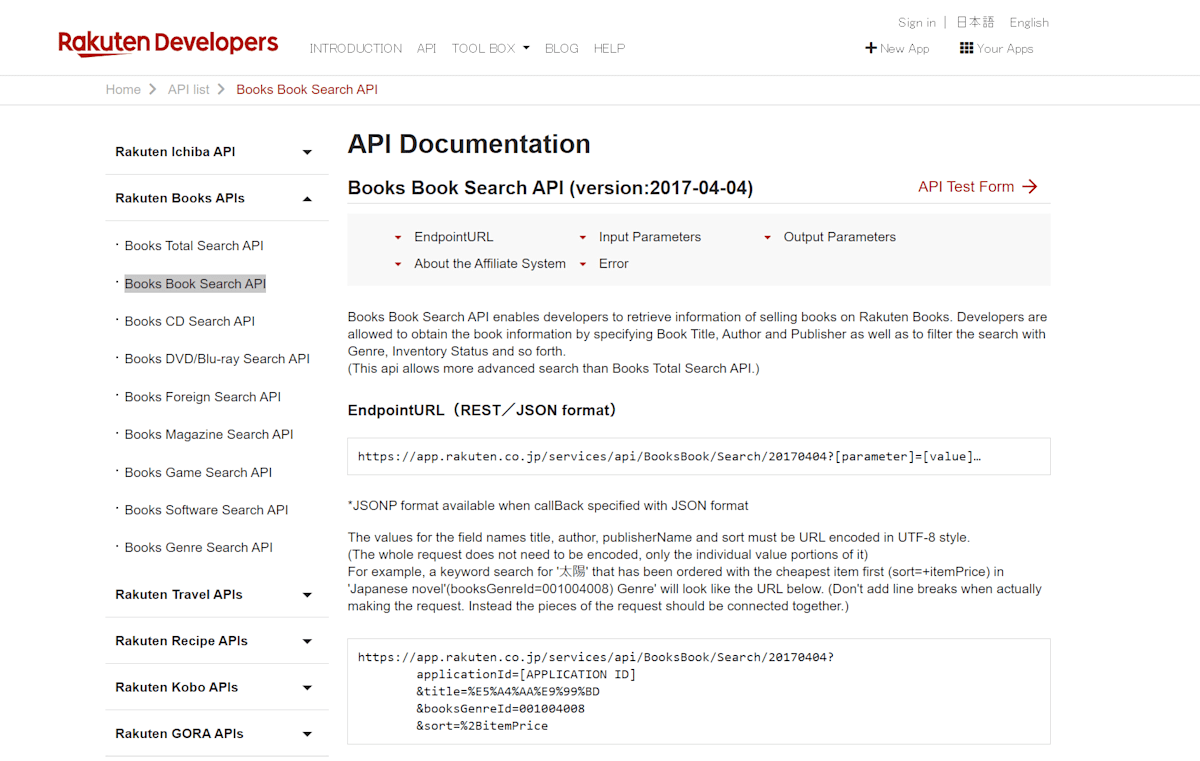Open Books Magazine Search API
1200x761 pixels.
point(209,434)
